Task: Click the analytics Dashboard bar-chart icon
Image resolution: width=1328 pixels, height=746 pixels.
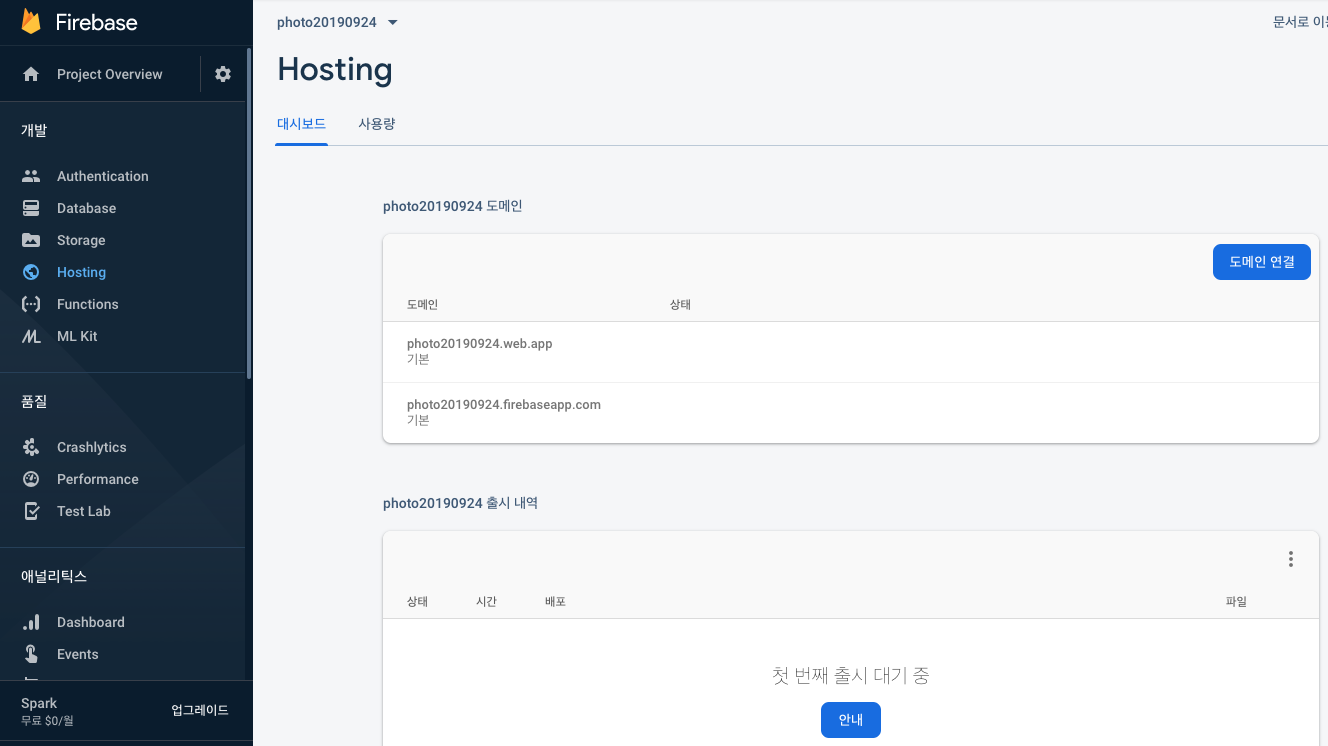Action: tap(31, 622)
